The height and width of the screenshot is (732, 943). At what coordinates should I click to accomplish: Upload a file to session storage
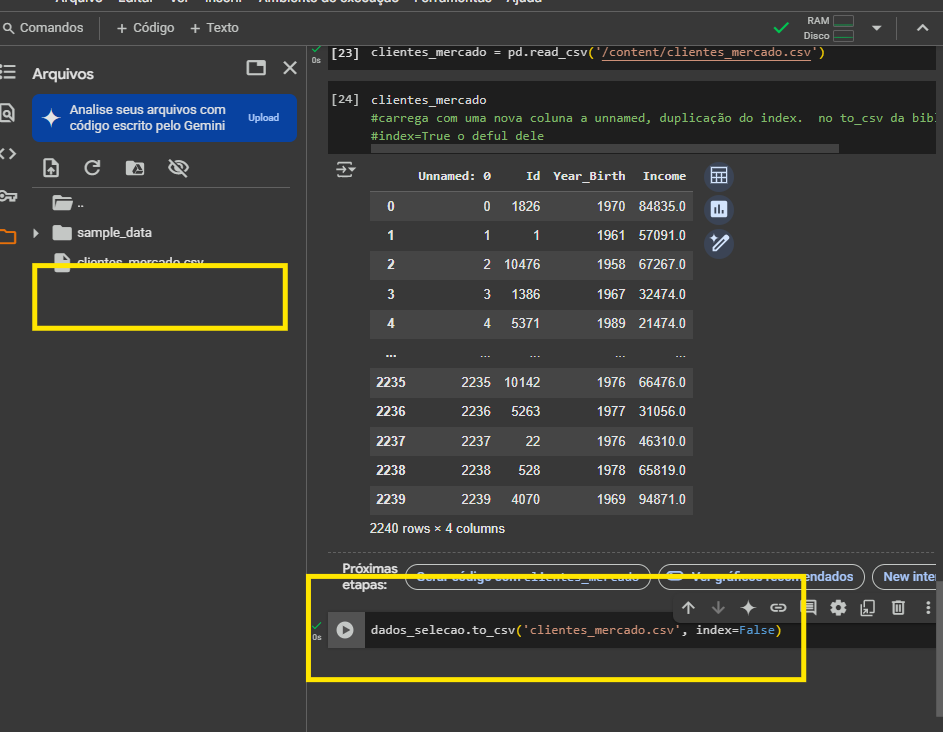[x=51, y=168]
